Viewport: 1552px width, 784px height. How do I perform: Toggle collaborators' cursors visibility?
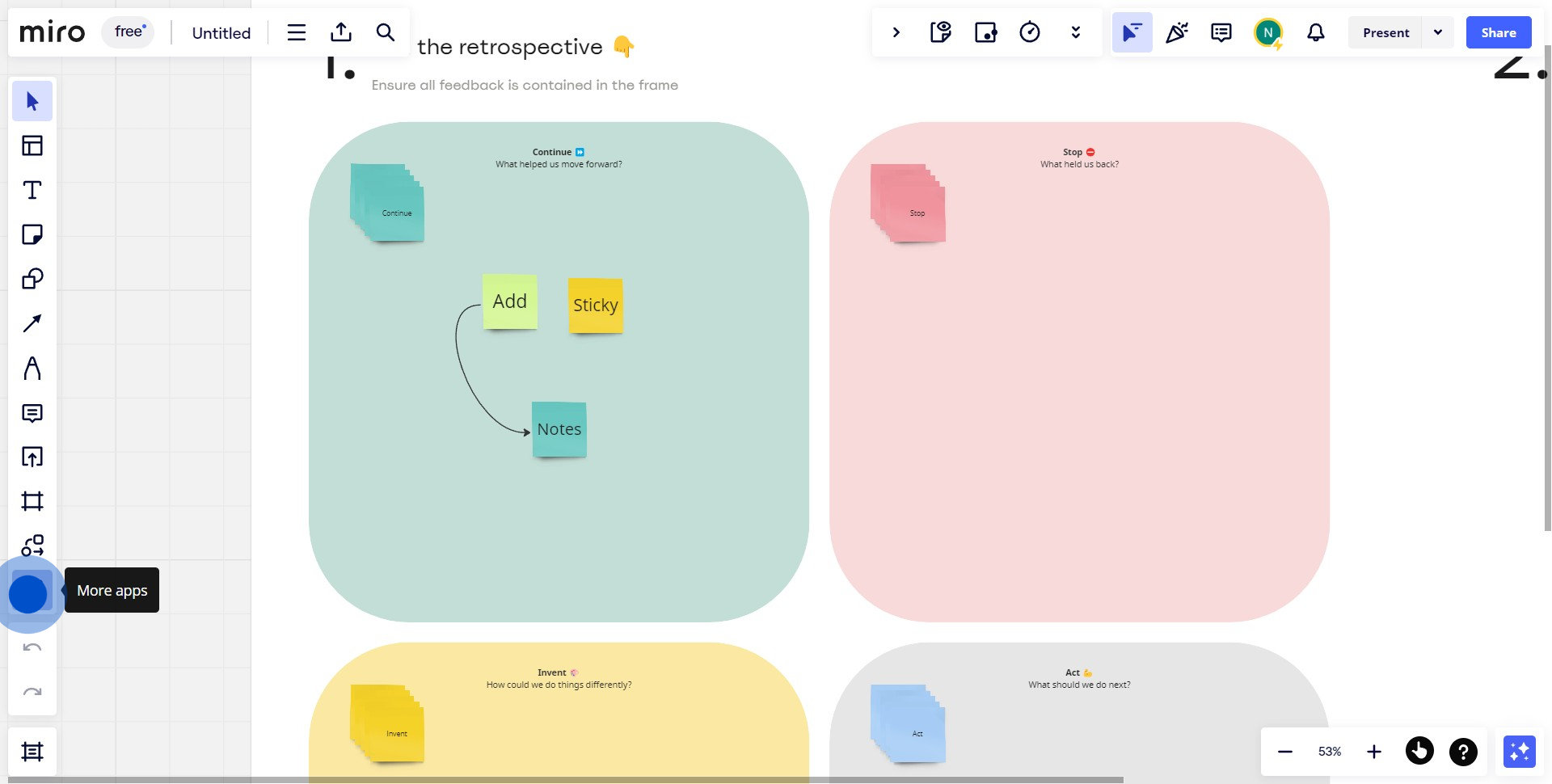point(1132,32)
